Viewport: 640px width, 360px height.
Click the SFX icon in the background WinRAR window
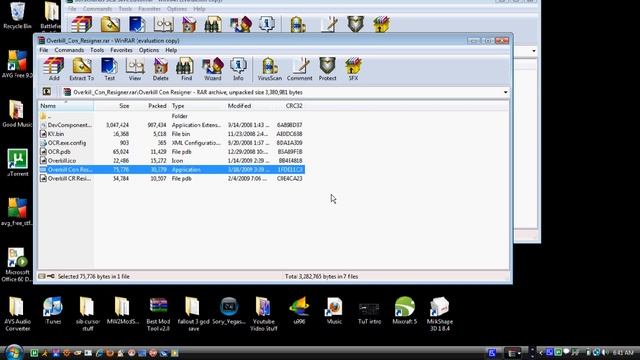pyautogui.click(x=381, y=24)
